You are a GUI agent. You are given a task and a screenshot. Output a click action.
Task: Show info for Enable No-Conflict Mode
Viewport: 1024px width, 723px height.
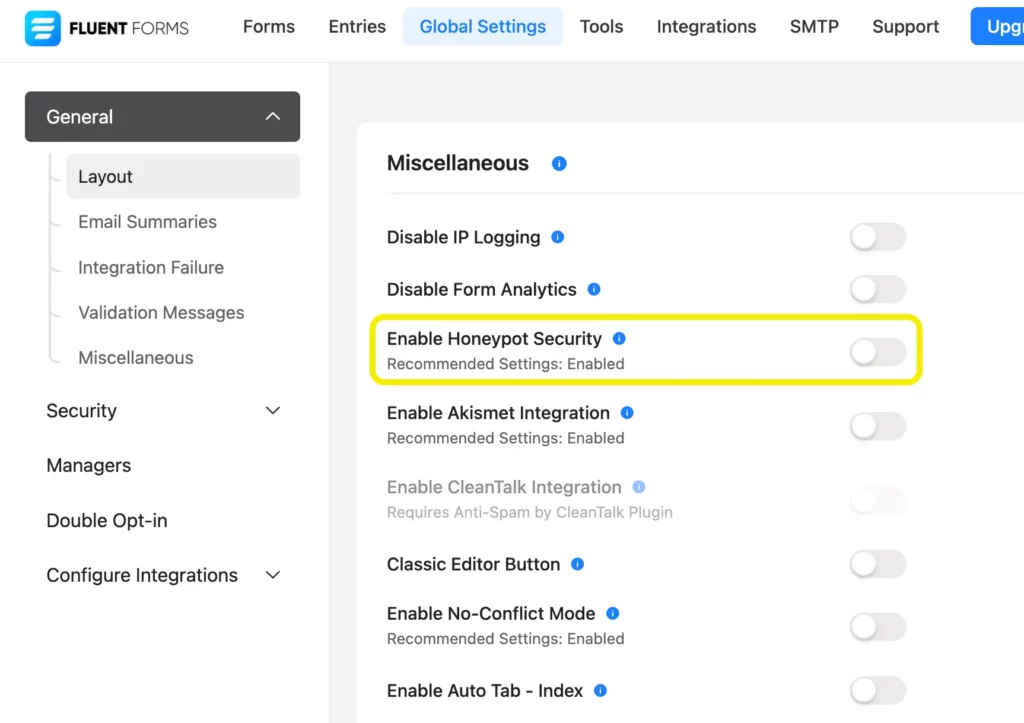point(613,613)
